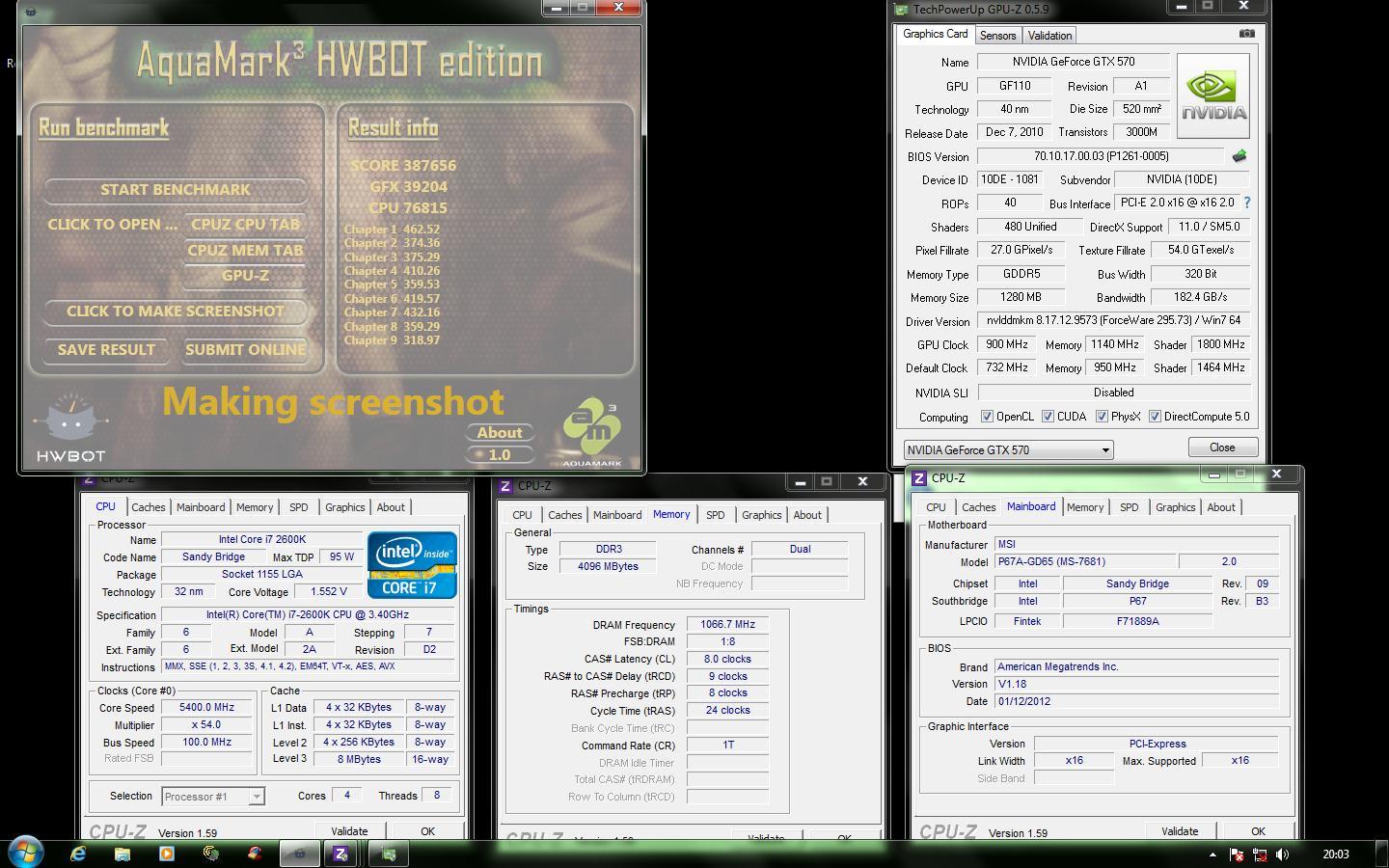Open Windows Media Player on the taskbar

pos(166,854)
